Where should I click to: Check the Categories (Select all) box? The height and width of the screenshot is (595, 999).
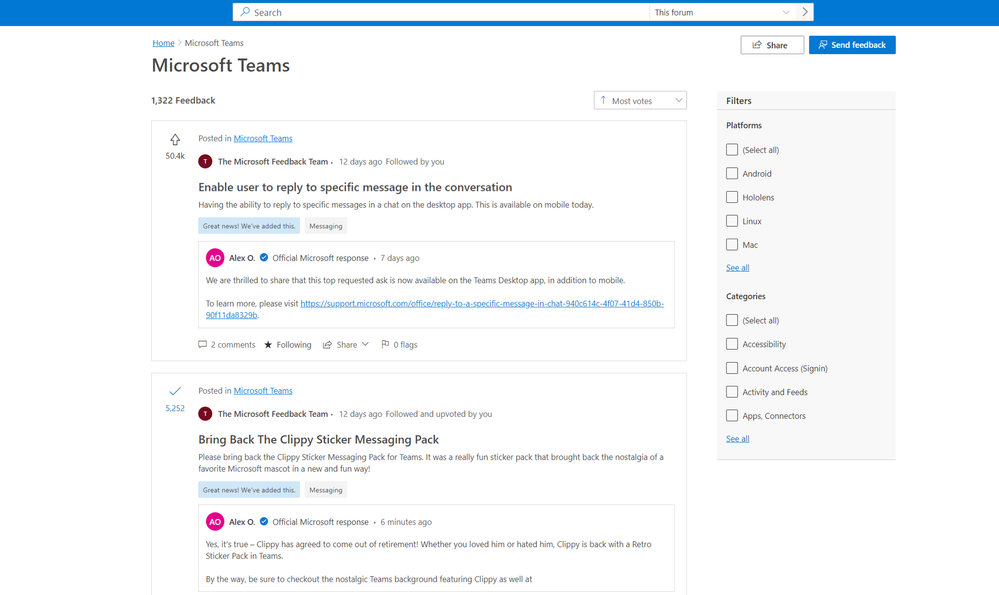coord(732,320)
